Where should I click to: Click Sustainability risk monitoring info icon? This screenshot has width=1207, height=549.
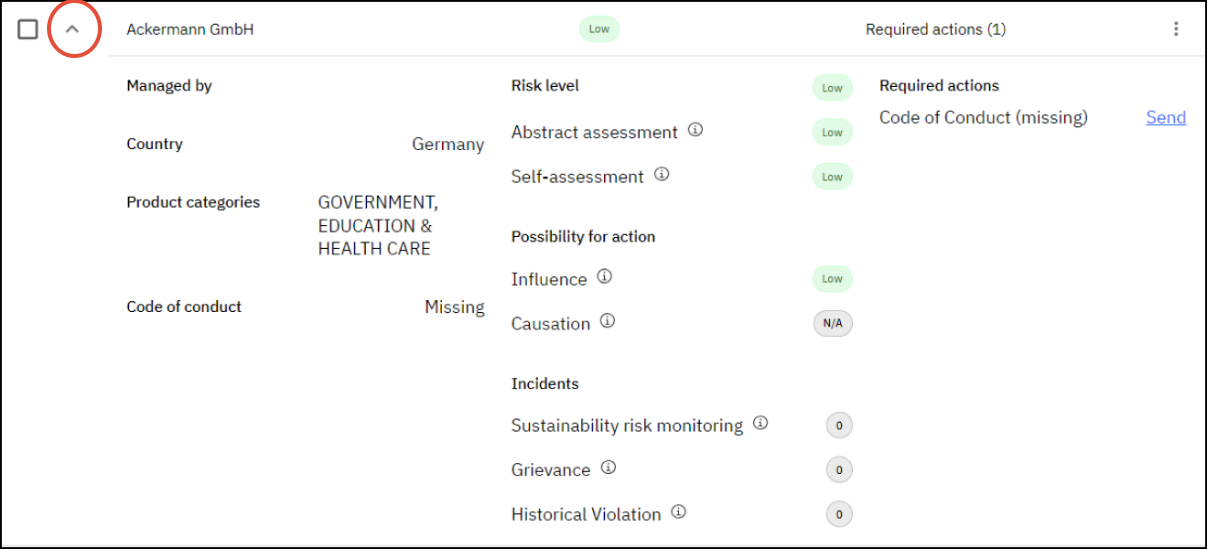pos(760,423)
